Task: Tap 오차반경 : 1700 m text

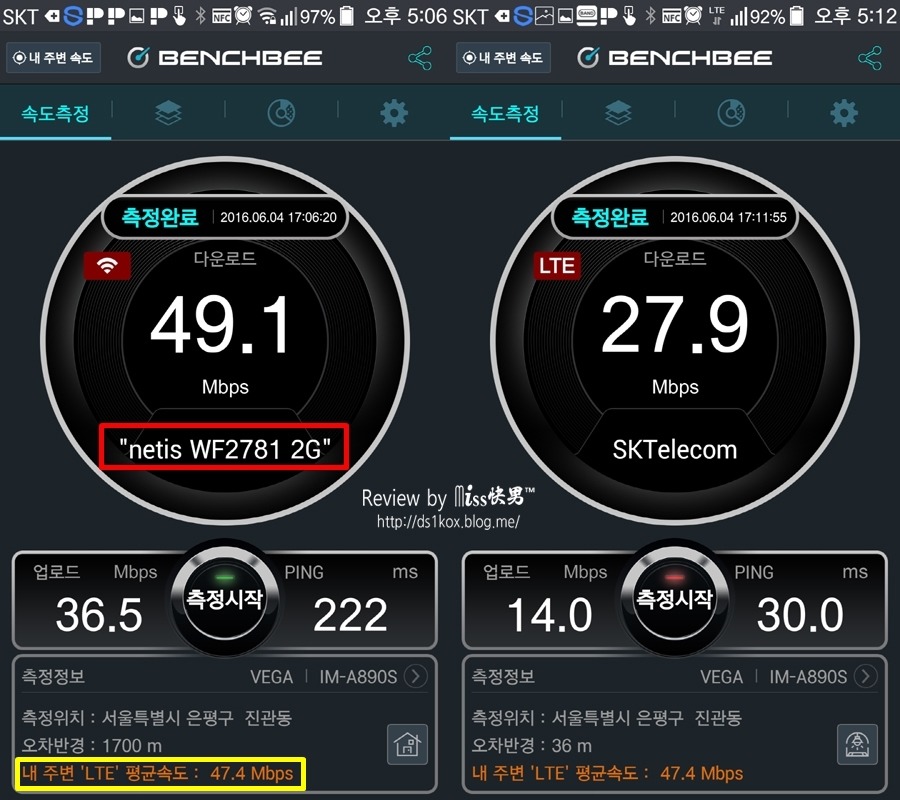Action: click(x=92, y=745)
